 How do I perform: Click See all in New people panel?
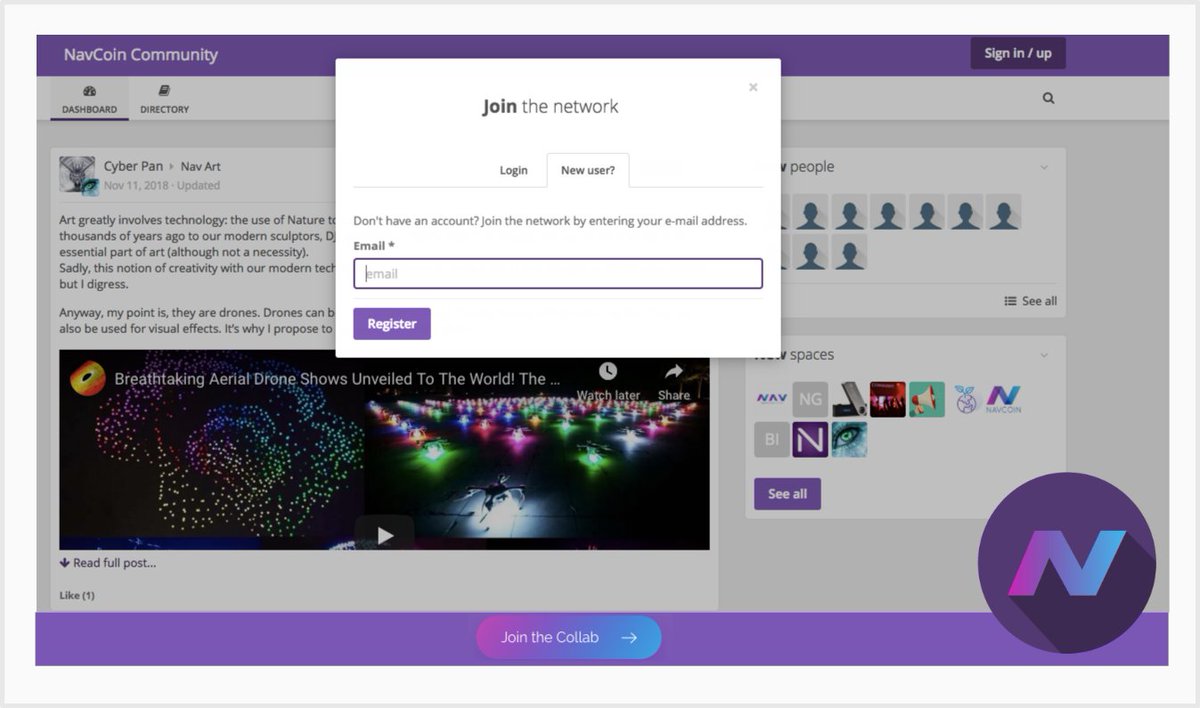[x=1030, y=301]
